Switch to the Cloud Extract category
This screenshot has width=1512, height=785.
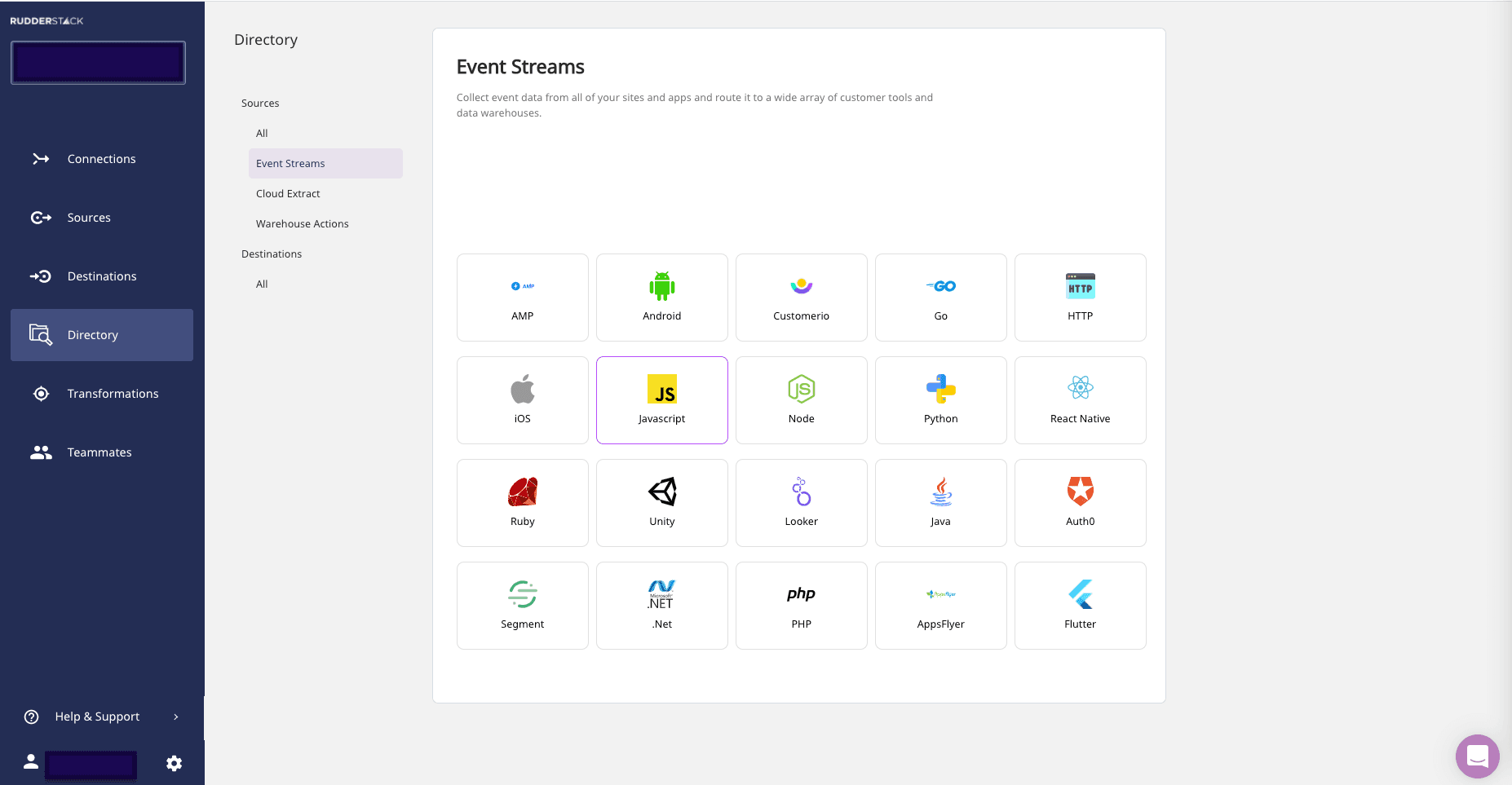[x=287, y=193]
